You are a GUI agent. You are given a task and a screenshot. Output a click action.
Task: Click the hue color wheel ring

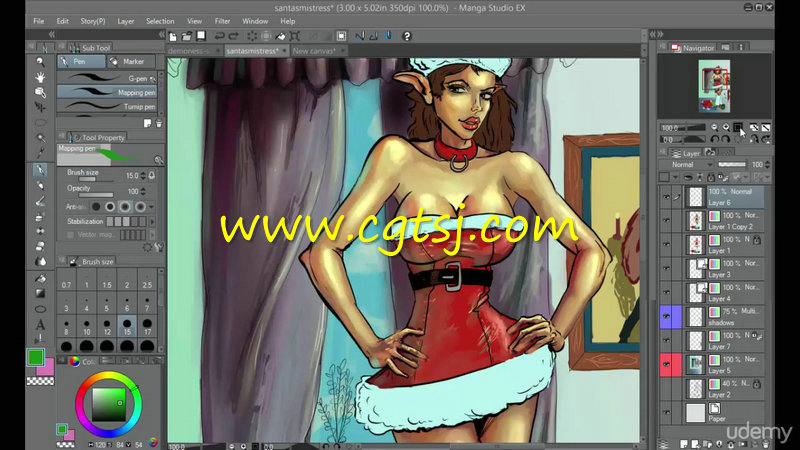coord(109,376)
